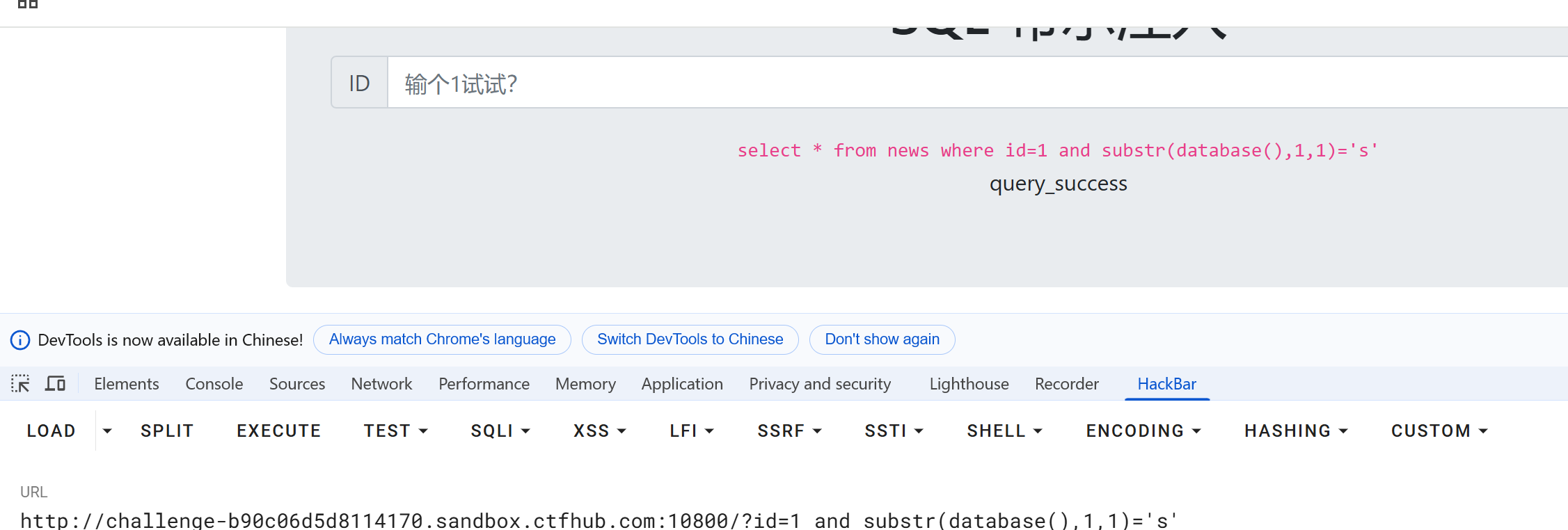Expand the XSS payload menu
Viewport: 1568px width, 530px height.
(x=599, y=431)
